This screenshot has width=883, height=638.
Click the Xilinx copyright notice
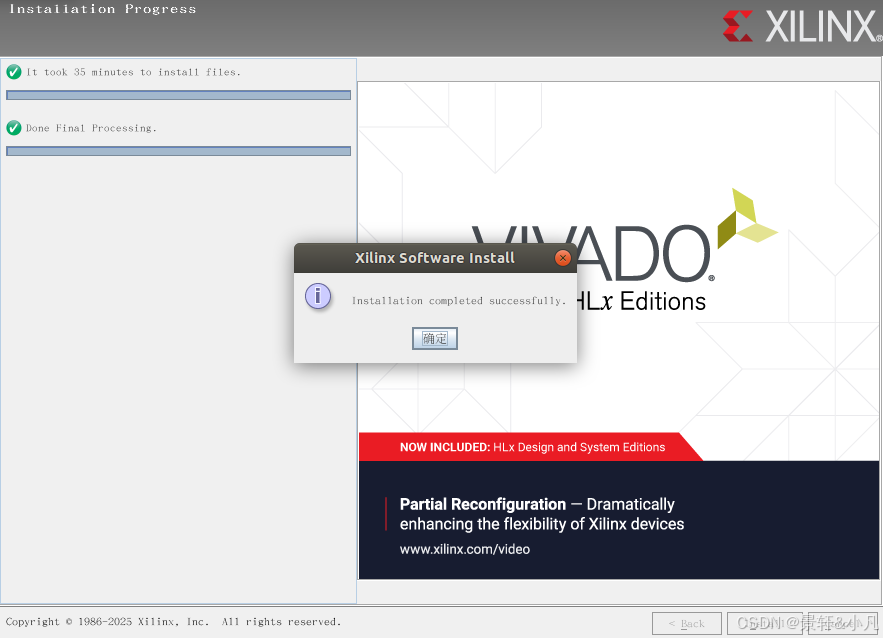(x=173, y=622)
